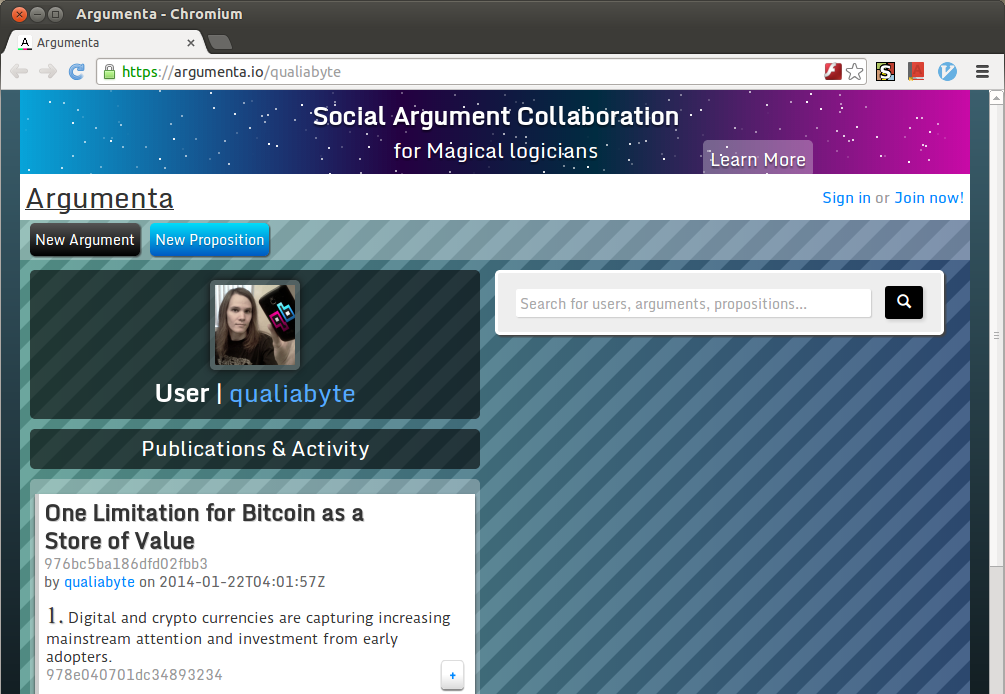Click the Join now! link
This screenshot has width=1005, height=694.
click(x=929, y=198)
